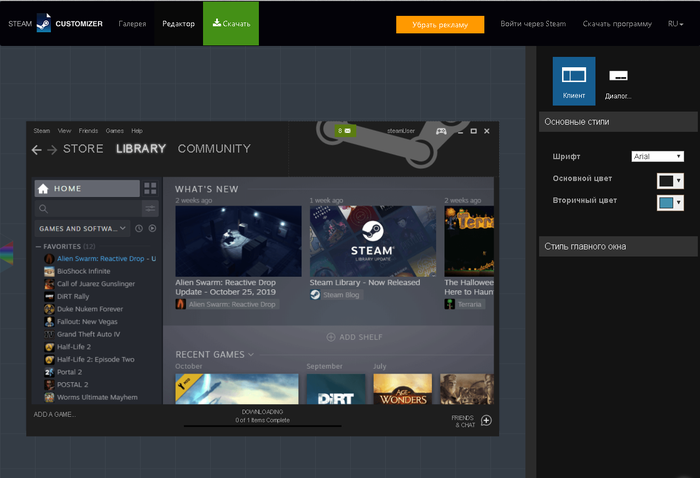The height and width of the screenshot is (478, 700).
Task: Select POSTAL 2 in the favorites list
Action: (x=72, y=385)
